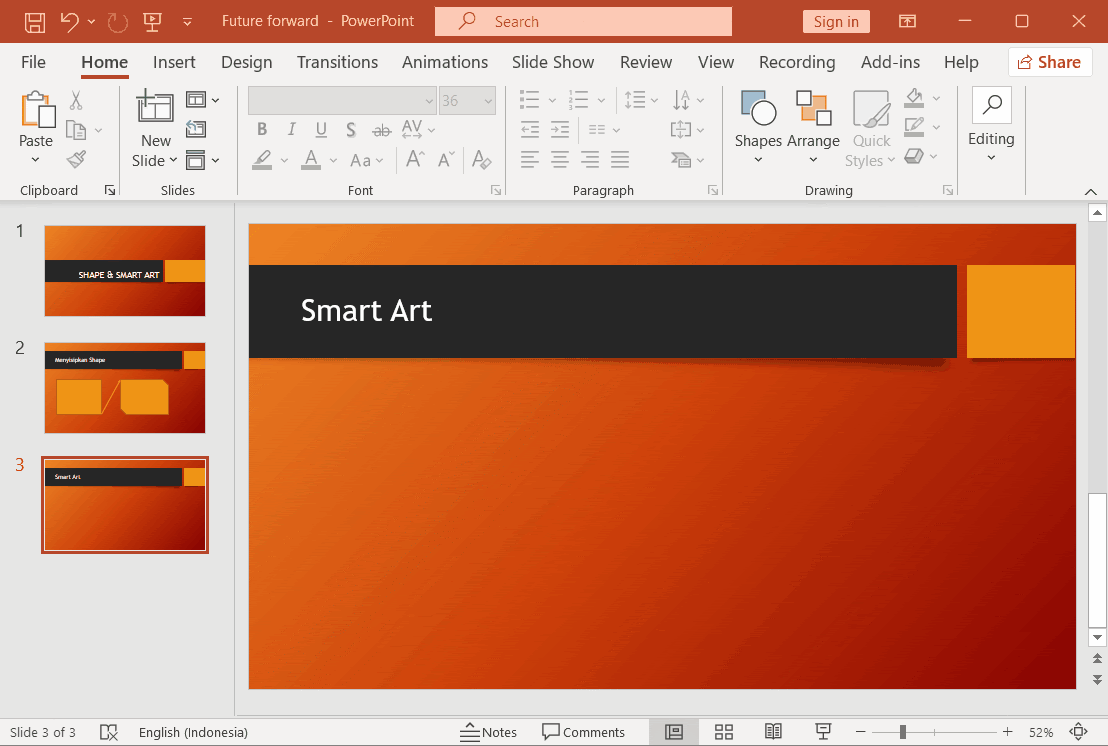
Task: Click the Save icon in title bar
Action: coord(35,22)
